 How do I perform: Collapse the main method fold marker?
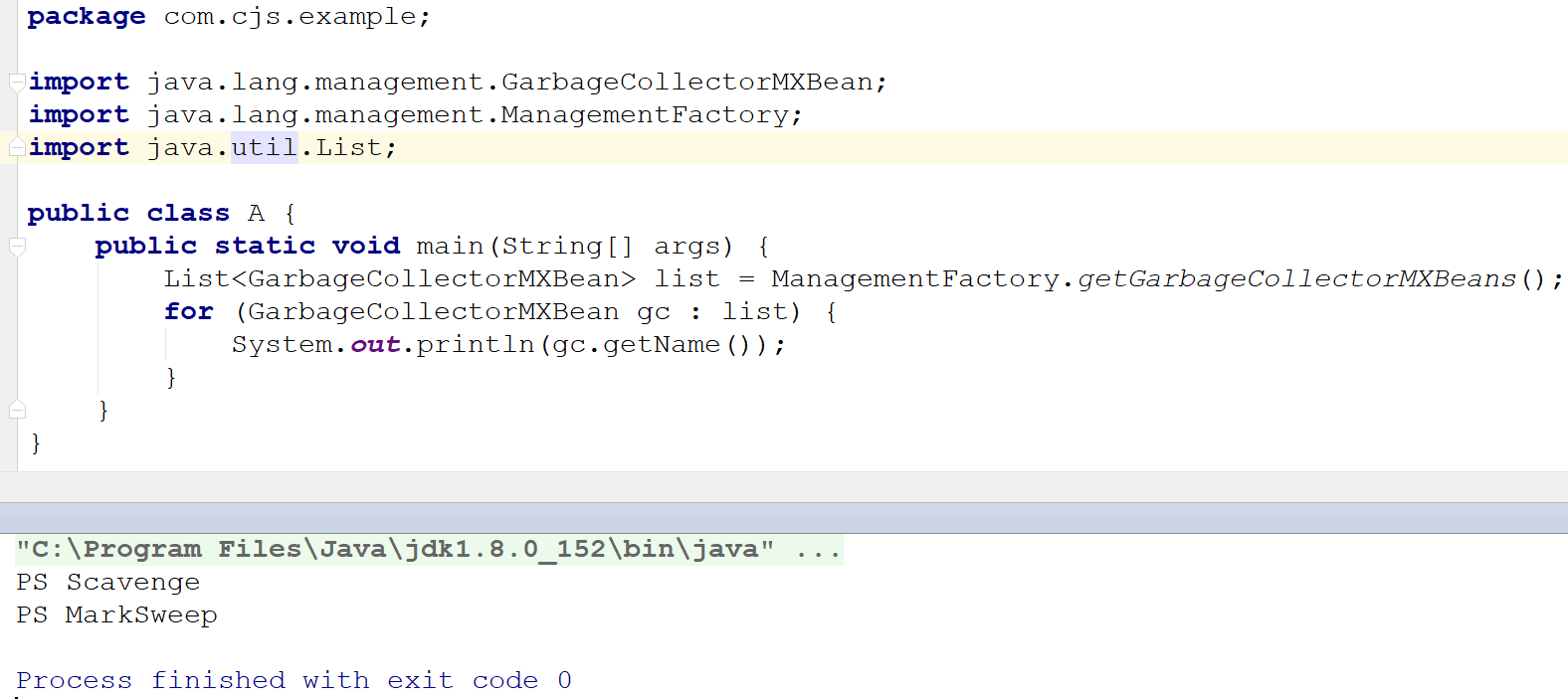coord(17,246)
